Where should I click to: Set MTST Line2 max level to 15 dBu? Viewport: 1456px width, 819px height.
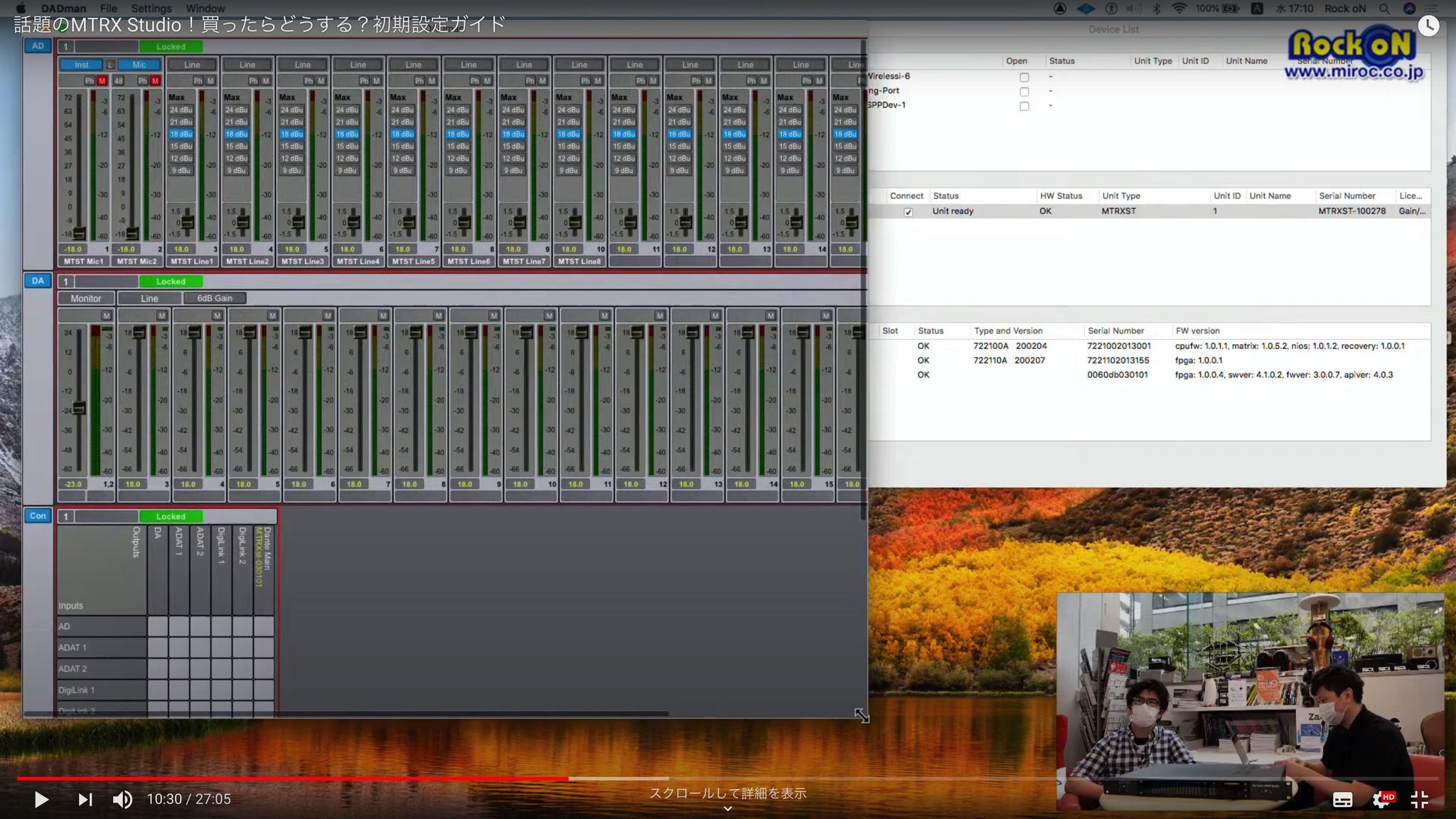click(x=237, y=146)
